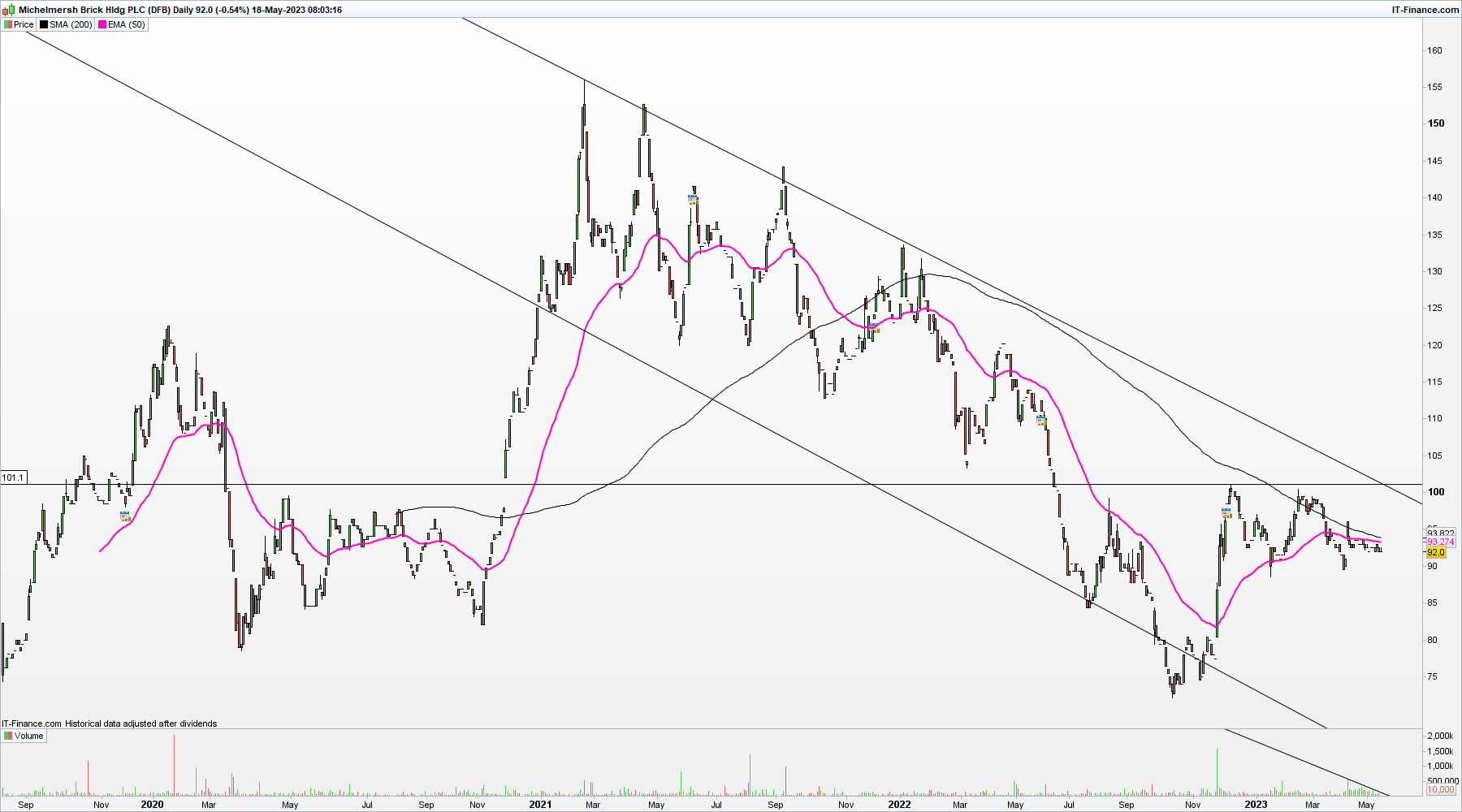Click the 75 price axis label
The width and height of the screenshot is (1462, 812).
click(1433, 676)
